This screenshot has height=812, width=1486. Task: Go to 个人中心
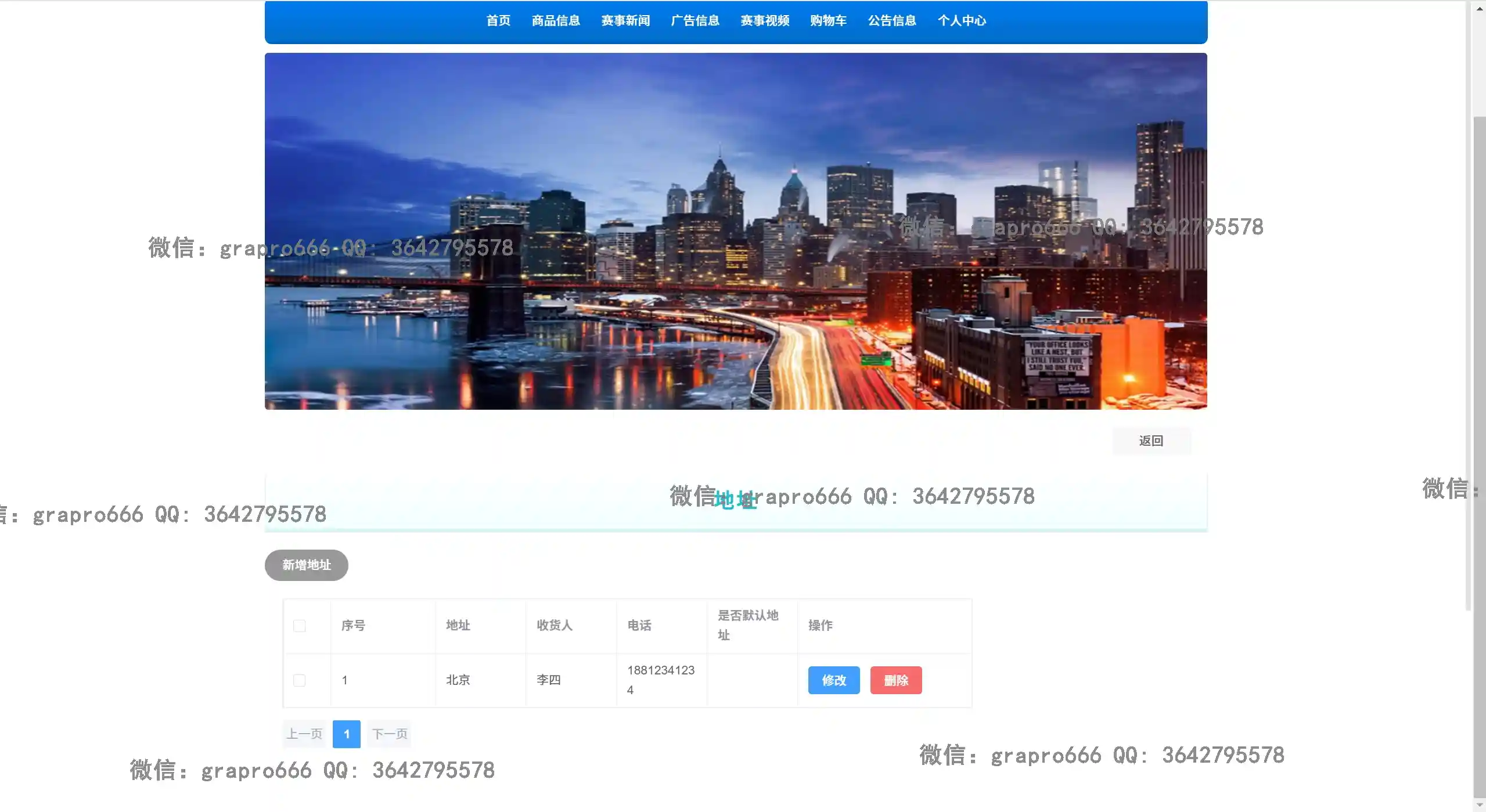[962, 21]
